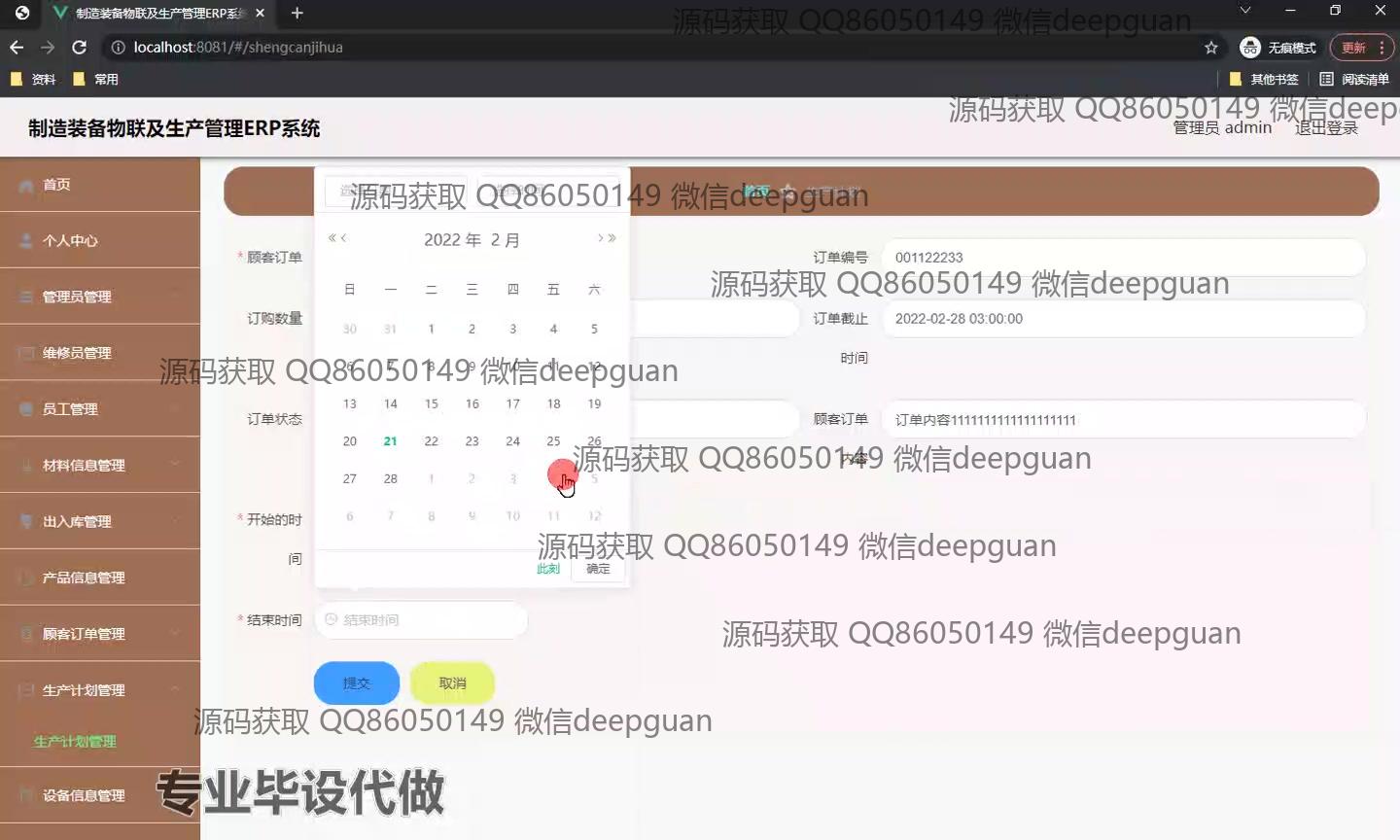Pick February 1 in the calendar
Screen dimensions: 1400x840
(431, 329)
